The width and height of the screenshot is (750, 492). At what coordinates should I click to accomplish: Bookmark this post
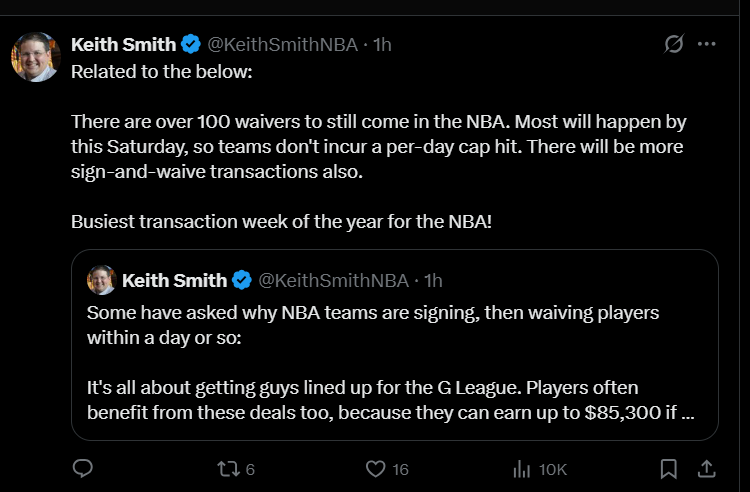pyautogui.click(x=669, y=468)
